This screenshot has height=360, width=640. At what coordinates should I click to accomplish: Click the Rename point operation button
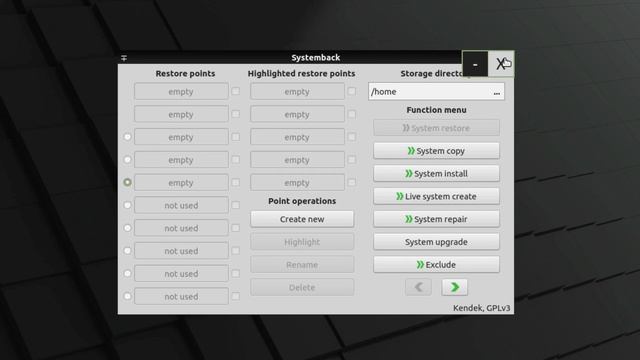point(302,265)
